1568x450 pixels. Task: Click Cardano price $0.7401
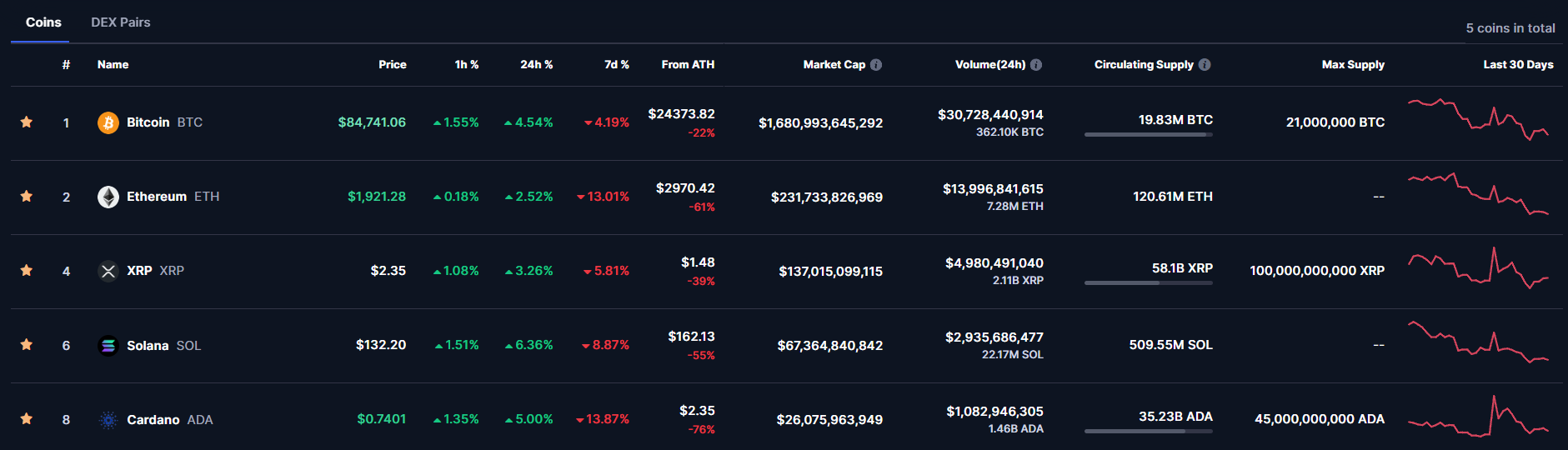click(x=382, y=419)
